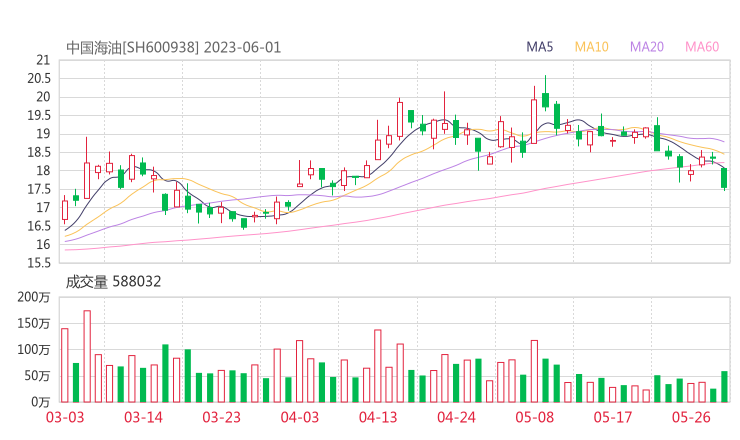The width and height of the screenshot is (740, 440).
Task: Click the 50万 volume axis label
Action: 37,376
